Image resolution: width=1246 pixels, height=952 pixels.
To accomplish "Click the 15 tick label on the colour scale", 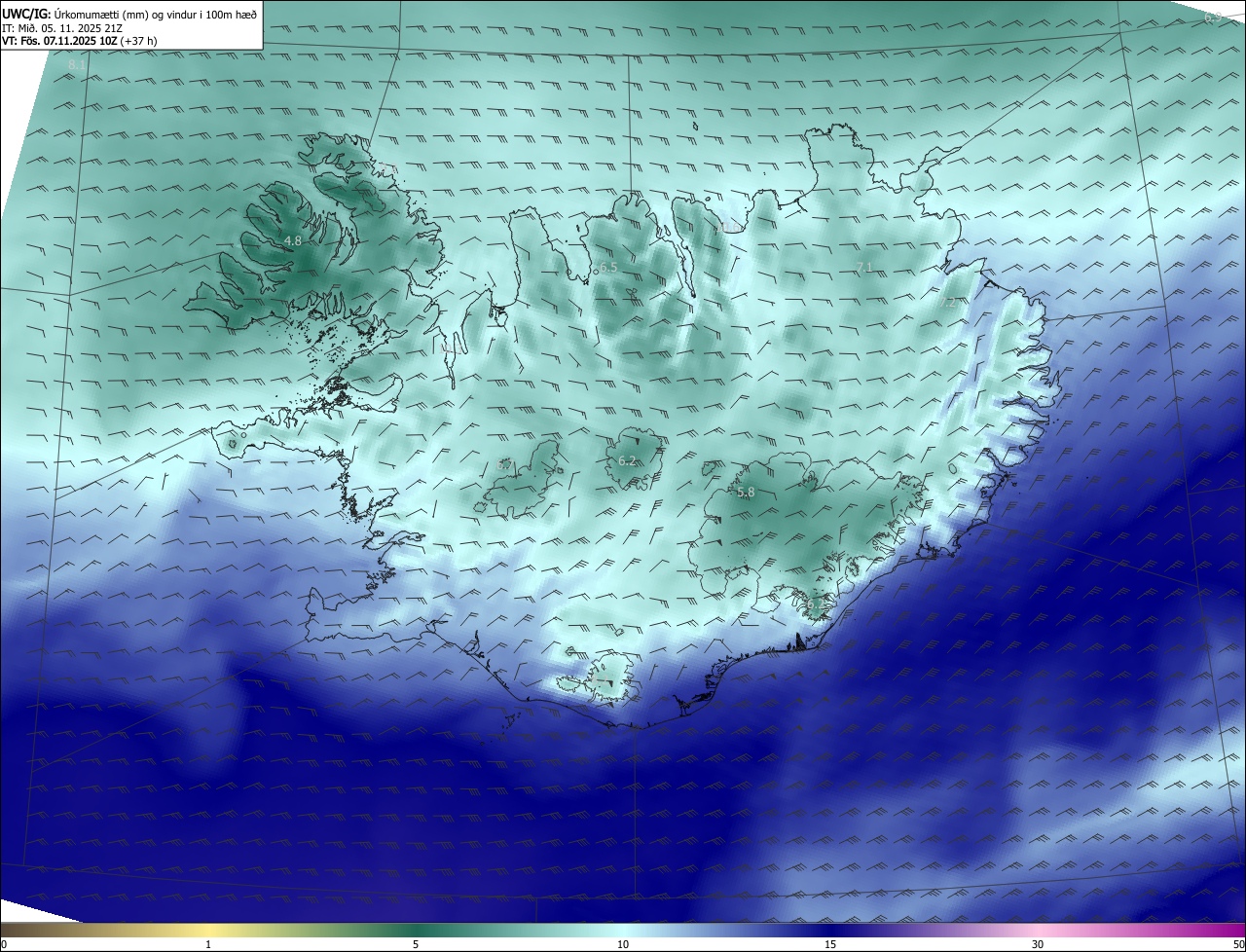I will pyautogui.click(x=830, y=944).
